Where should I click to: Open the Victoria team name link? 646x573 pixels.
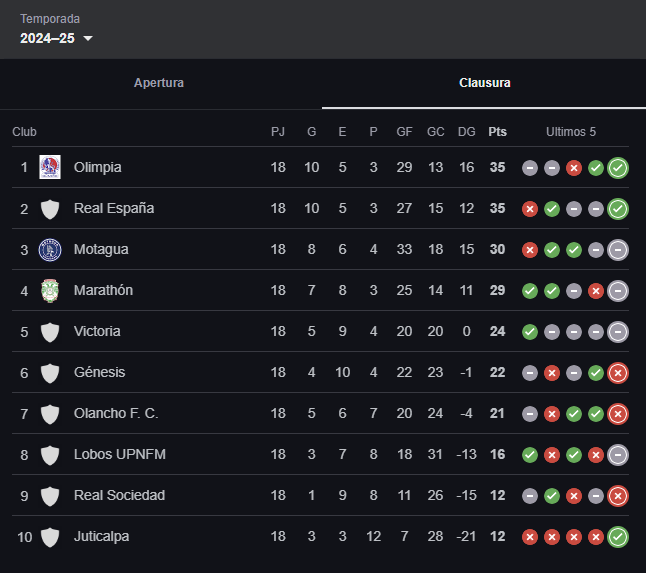(97, 331)
